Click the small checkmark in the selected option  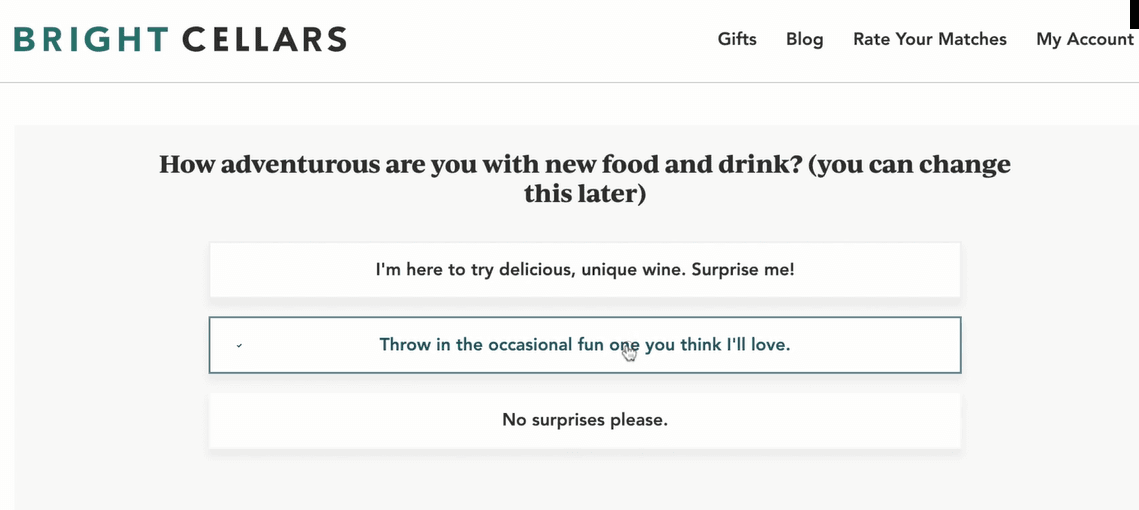coord(239,345)
